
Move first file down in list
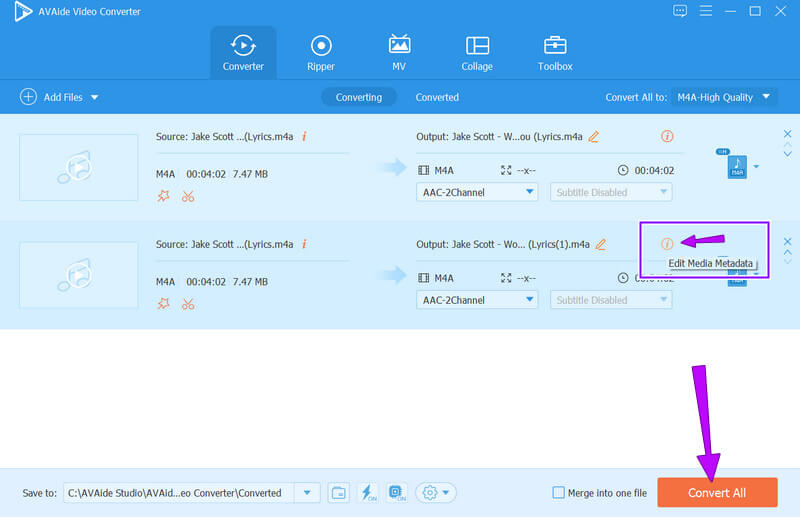(x=787, y=154)
